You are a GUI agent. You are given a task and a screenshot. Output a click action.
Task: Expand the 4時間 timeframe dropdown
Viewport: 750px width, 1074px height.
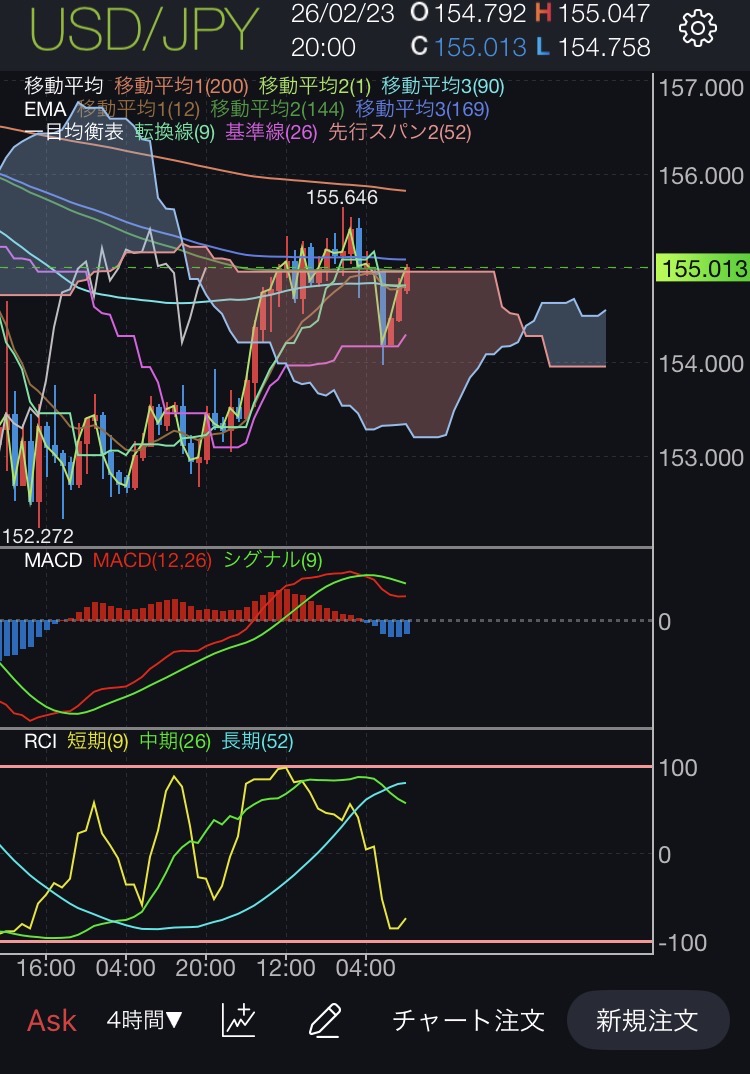[145, 1020]
